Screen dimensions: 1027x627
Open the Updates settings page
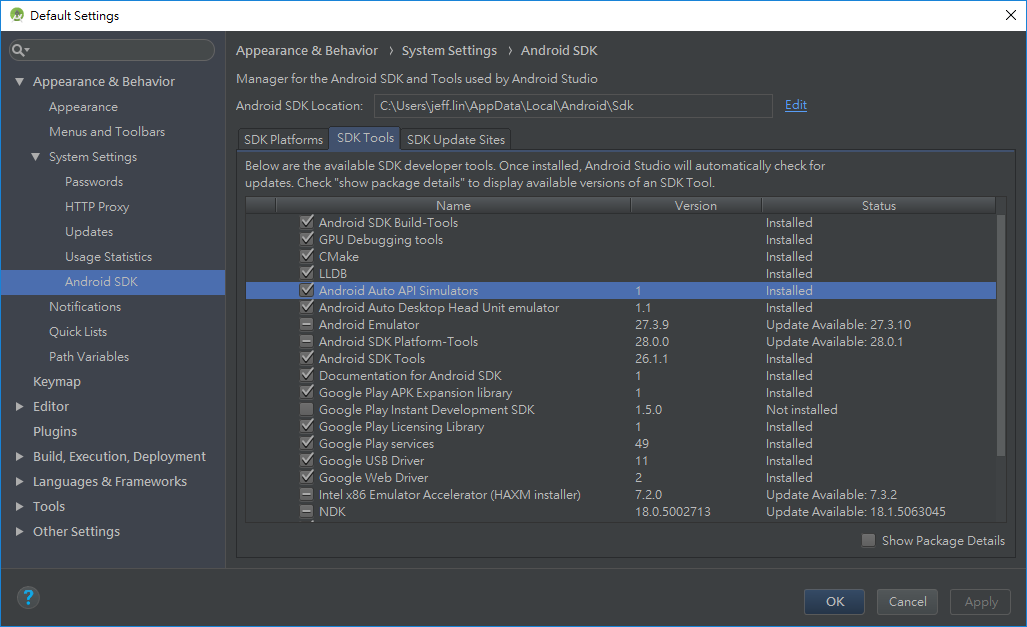coord(89,231)
